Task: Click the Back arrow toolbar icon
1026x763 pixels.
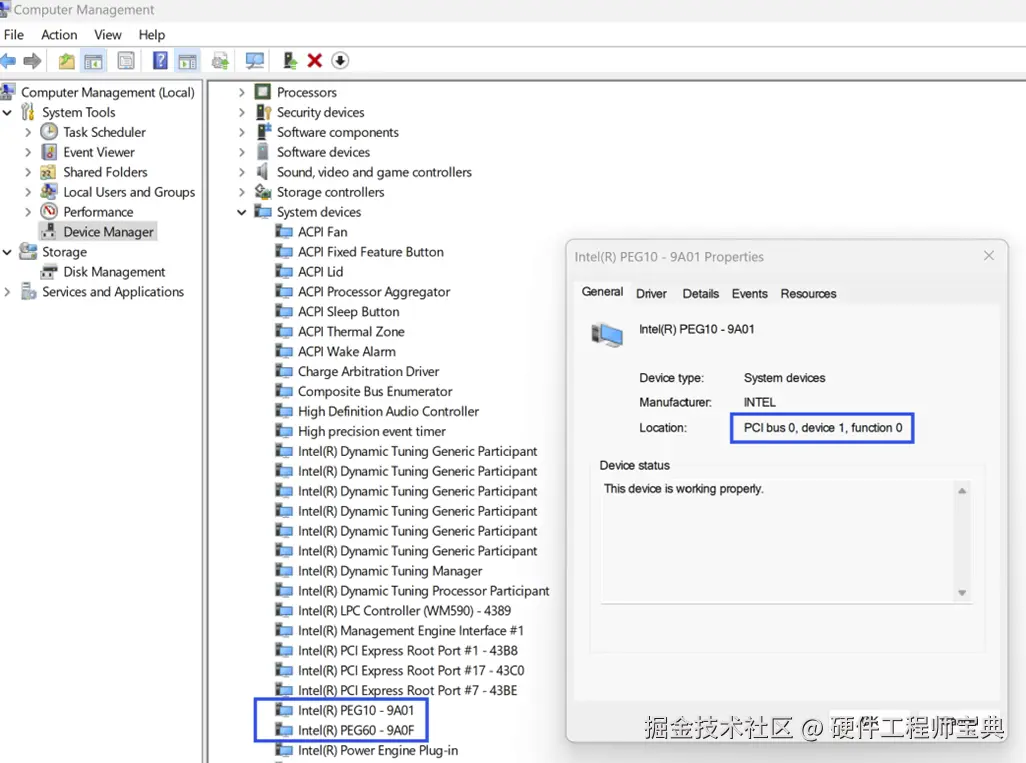Action: tap(9, 62)
